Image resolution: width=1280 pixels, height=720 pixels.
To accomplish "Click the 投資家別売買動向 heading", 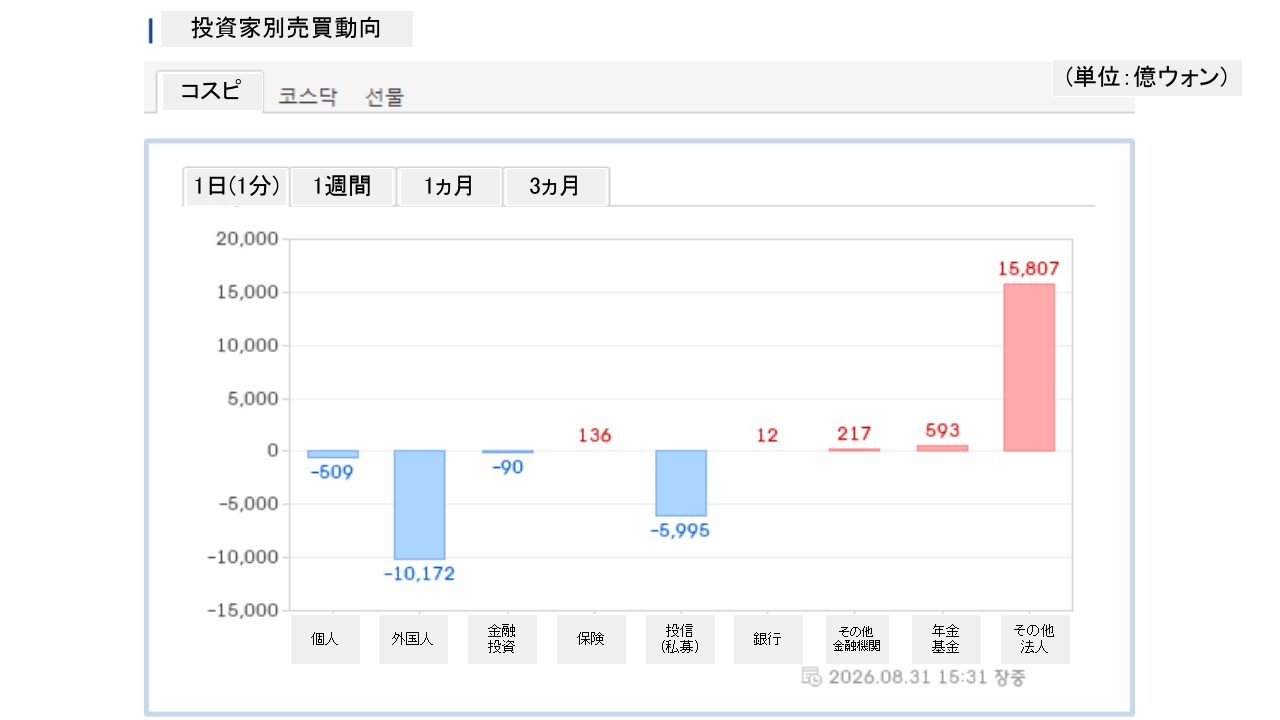I will point(286,28).
